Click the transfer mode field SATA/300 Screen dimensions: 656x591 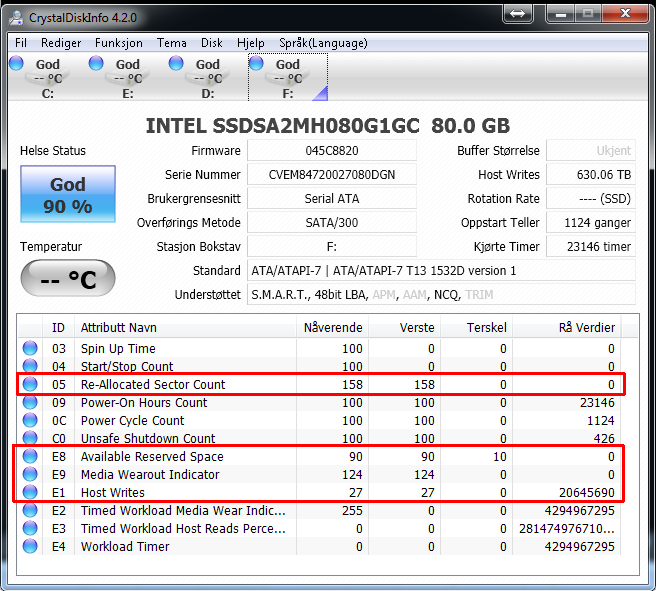(332, 222)
